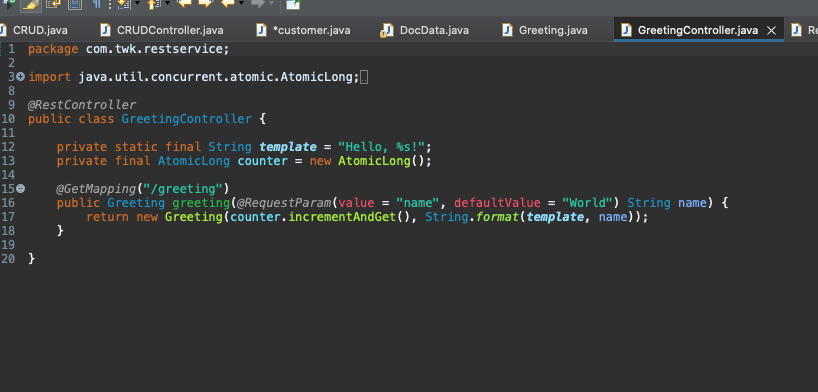Select the GreetingController.java tab

pyautogui.click(x=697, y=30)
